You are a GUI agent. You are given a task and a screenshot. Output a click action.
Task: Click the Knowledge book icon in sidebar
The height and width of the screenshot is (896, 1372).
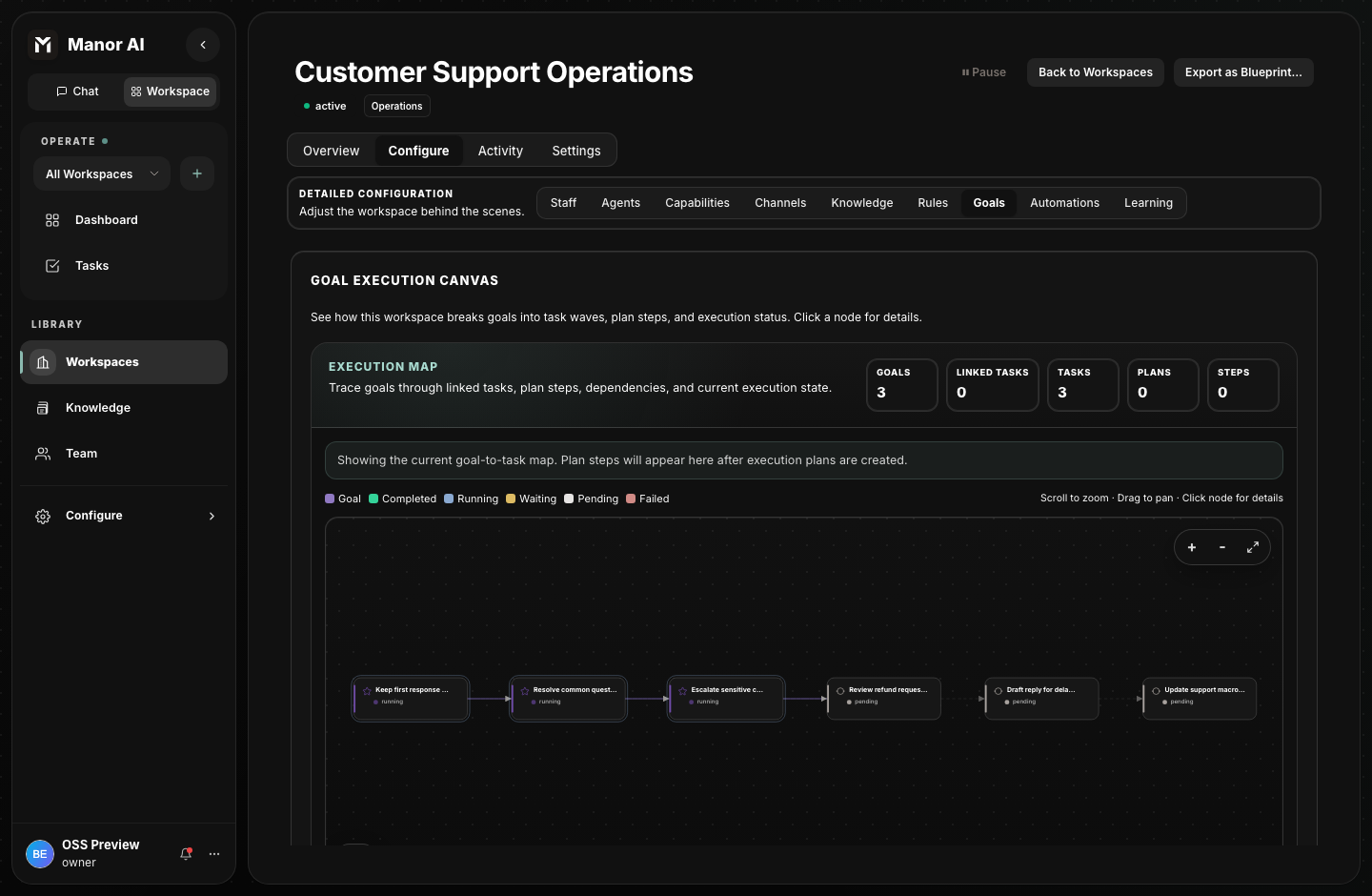click(43, 408)
